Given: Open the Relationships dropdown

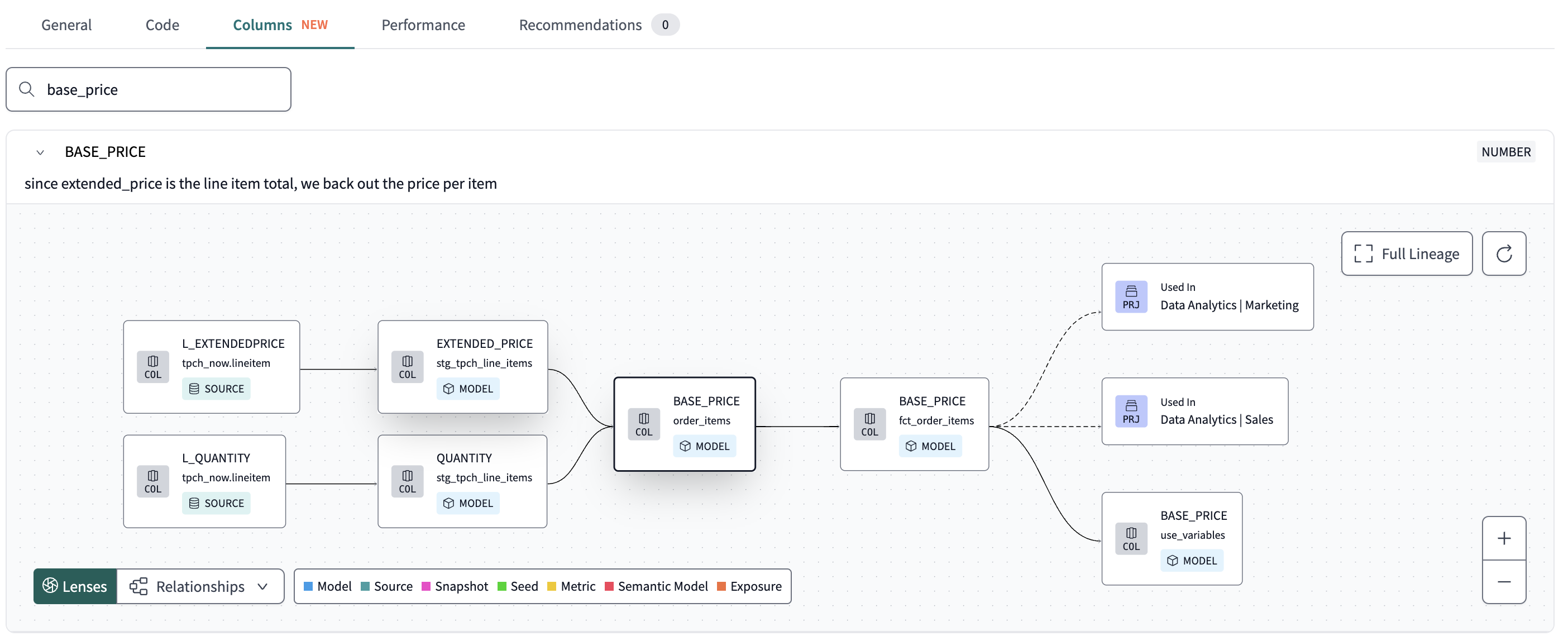Looking at the screenshot, I should tap(200, 586).
